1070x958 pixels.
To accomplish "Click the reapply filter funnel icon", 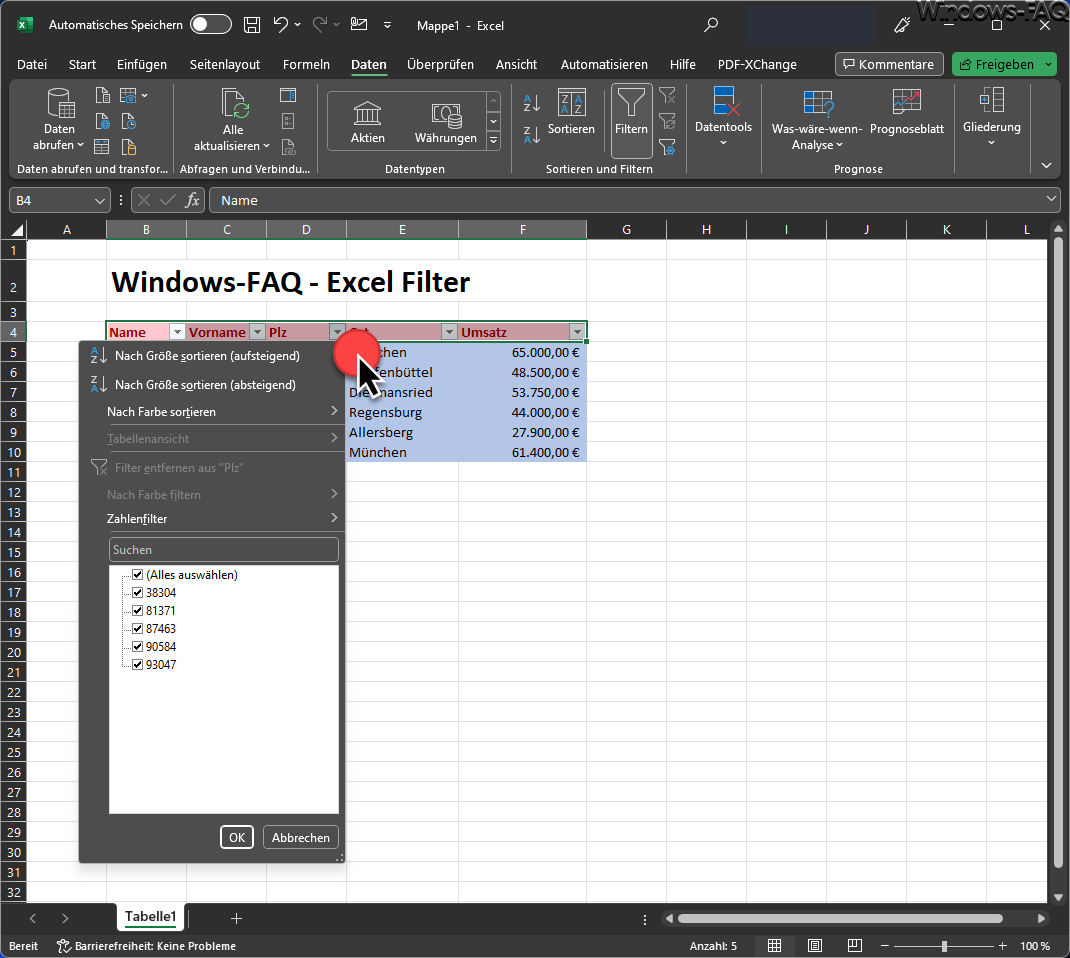I will point(667,121).
